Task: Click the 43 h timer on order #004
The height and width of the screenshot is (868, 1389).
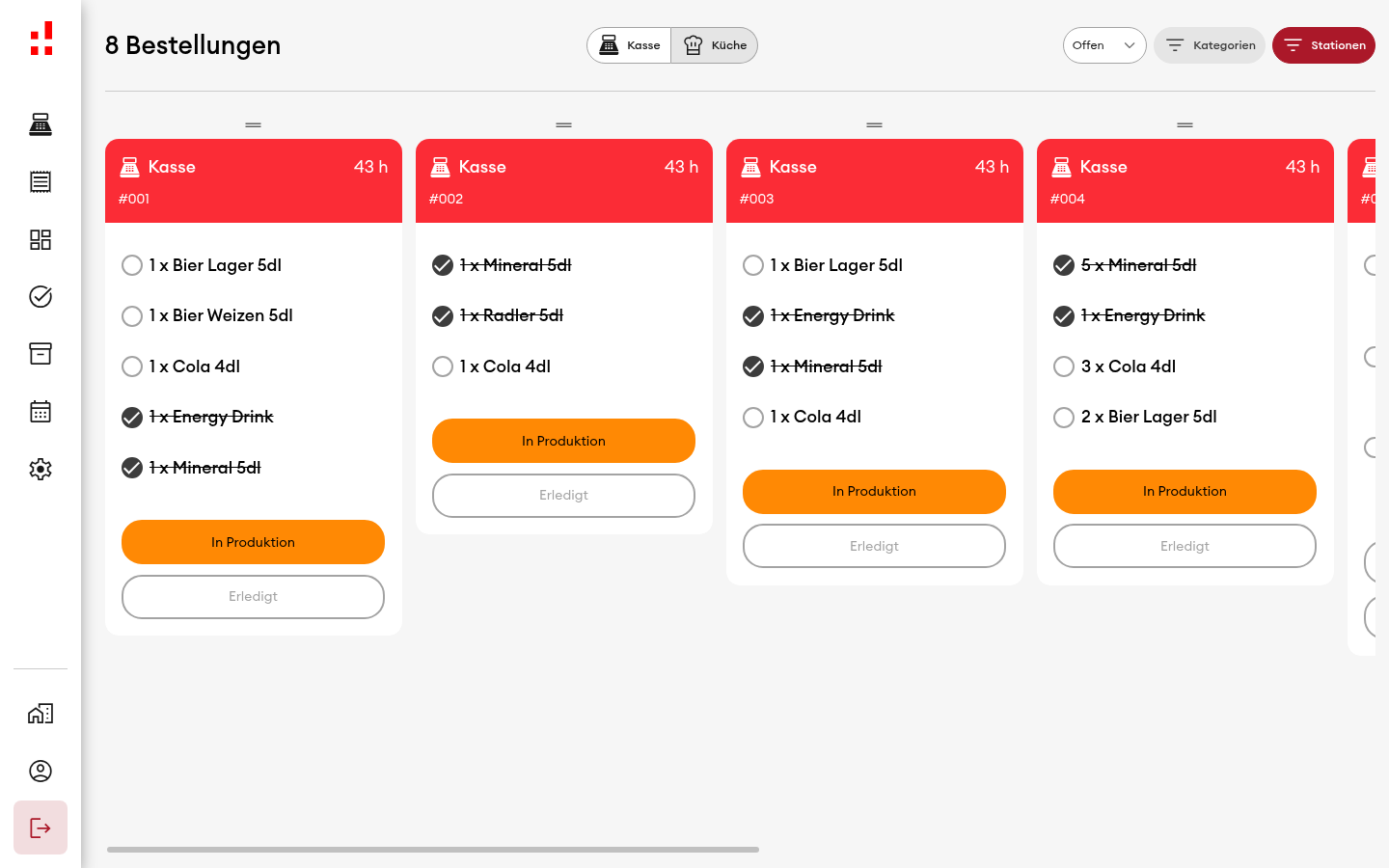Action: pyautogui.click(x=1302, y=167)
